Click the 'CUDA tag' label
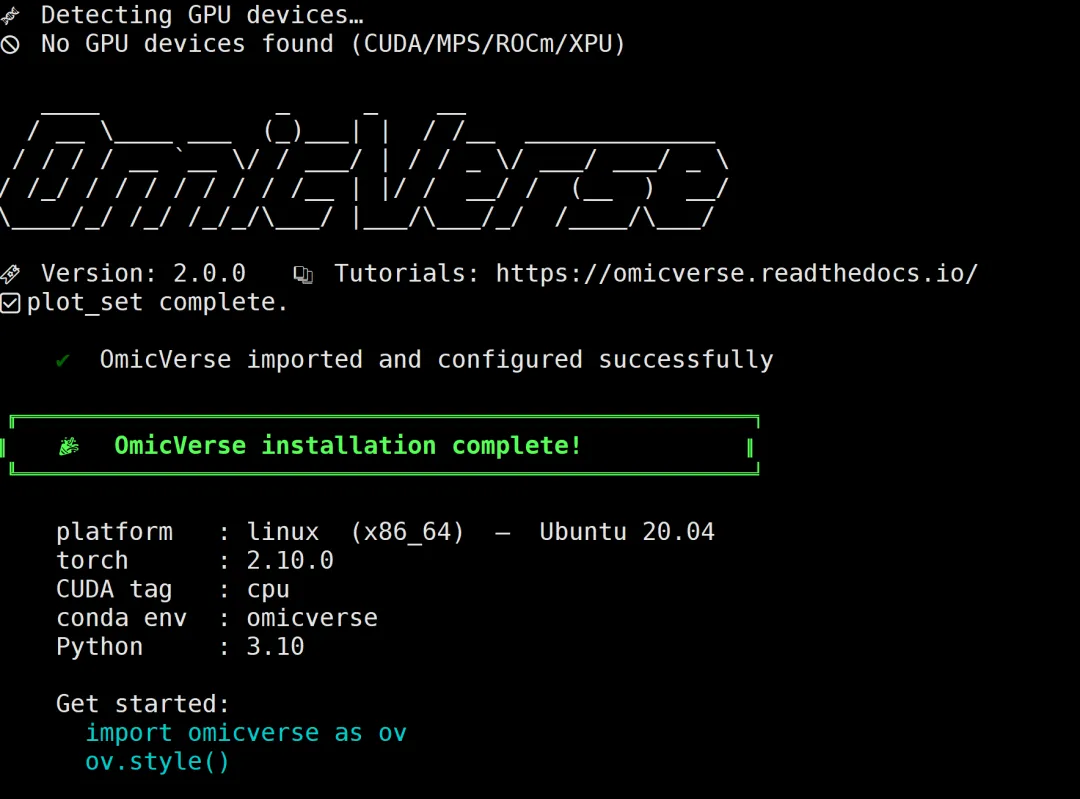Screen dimensions: 1080x799 click(114, 590)
